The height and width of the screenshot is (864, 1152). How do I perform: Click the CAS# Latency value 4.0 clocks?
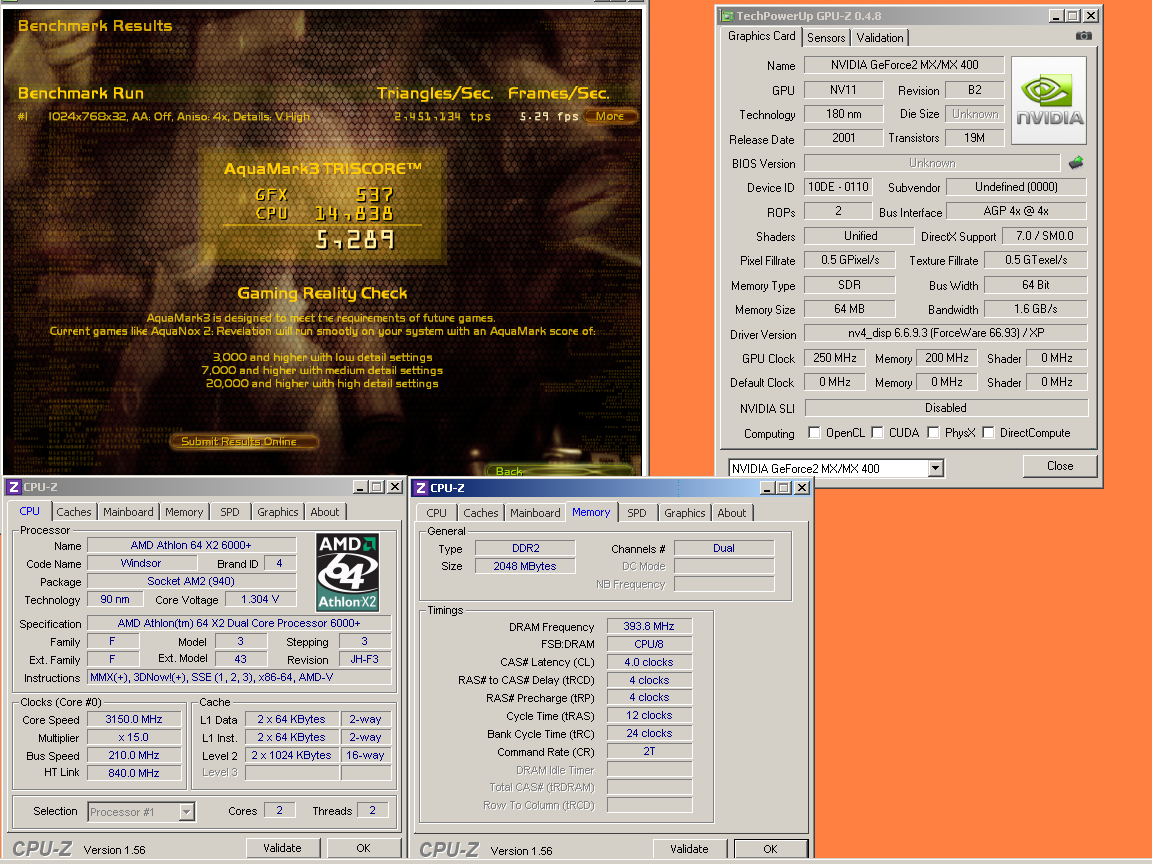649,662
